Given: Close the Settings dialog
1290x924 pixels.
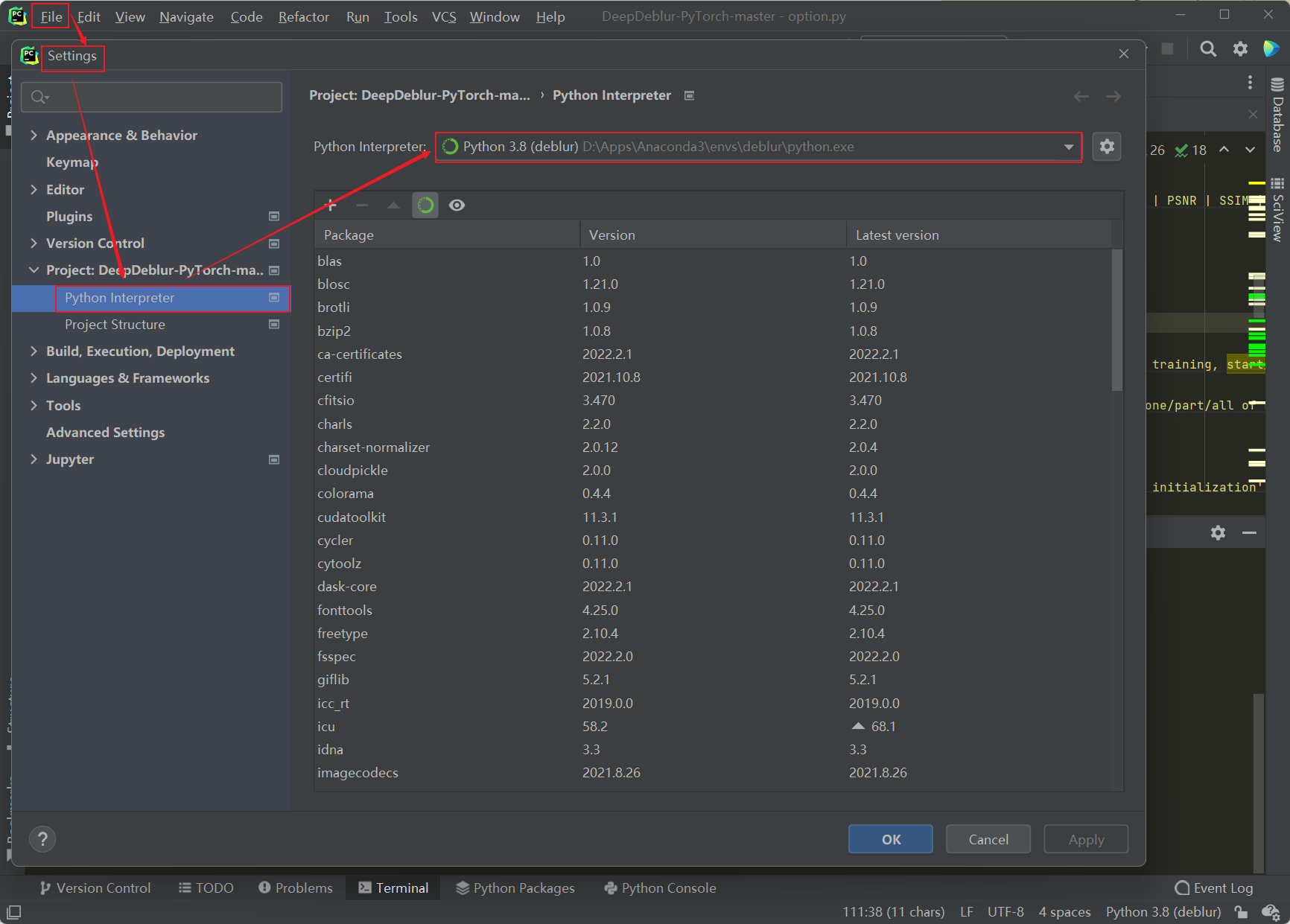Looking at the screenshot, I should (x=1124, y=54).
